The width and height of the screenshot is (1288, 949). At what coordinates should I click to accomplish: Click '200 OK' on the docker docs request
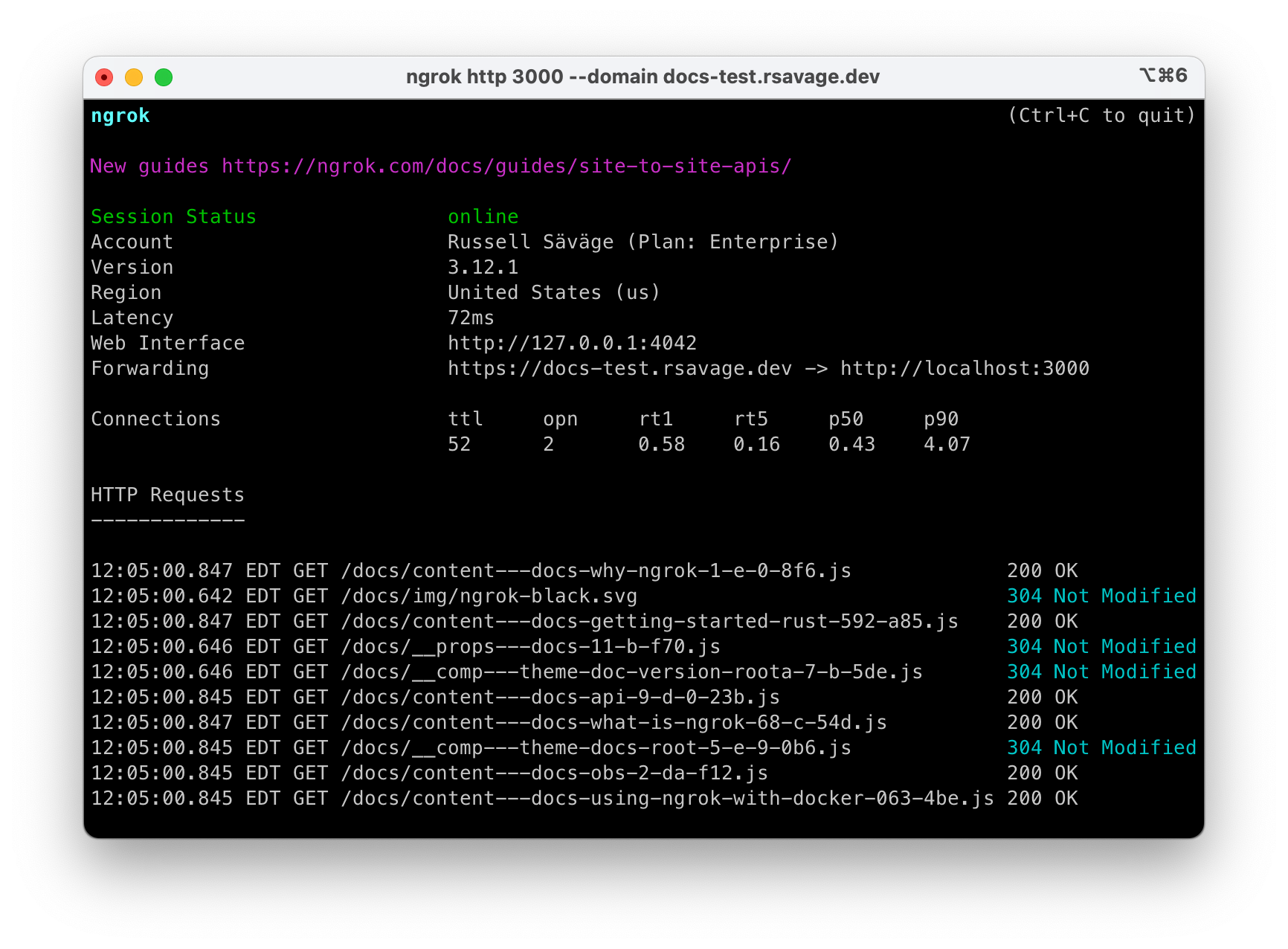tap(1042, 798)
